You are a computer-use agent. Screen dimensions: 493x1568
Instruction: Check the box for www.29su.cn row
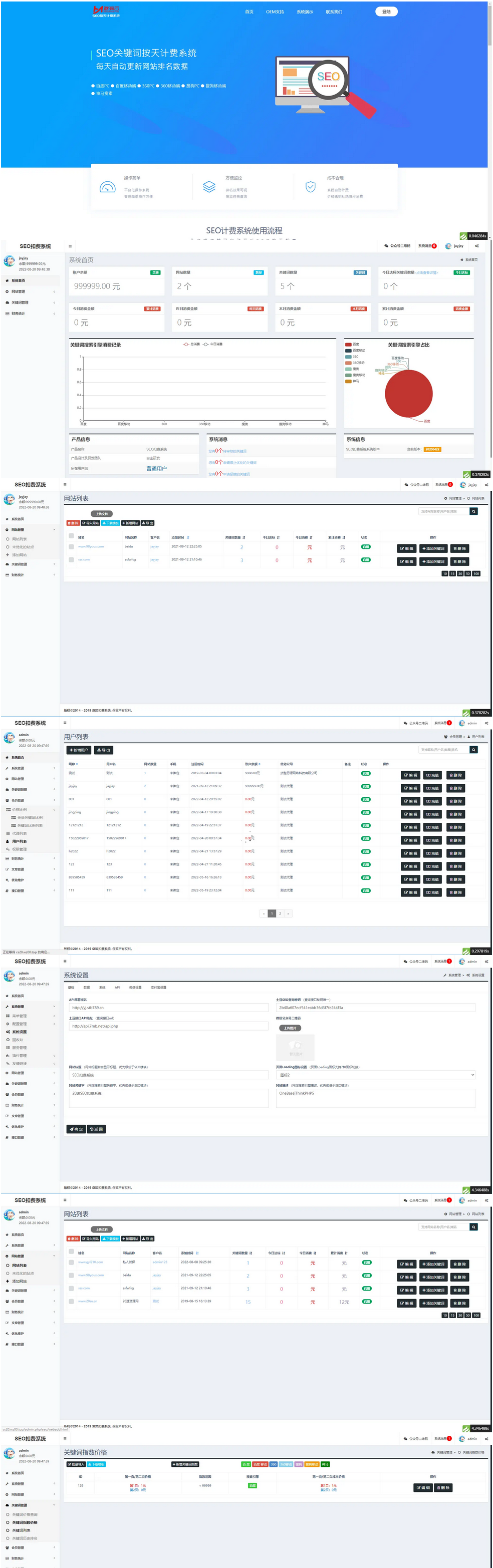(x=71, y=1302)
